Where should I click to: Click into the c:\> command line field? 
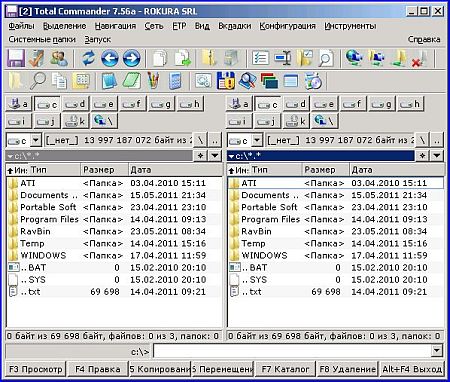292,351
